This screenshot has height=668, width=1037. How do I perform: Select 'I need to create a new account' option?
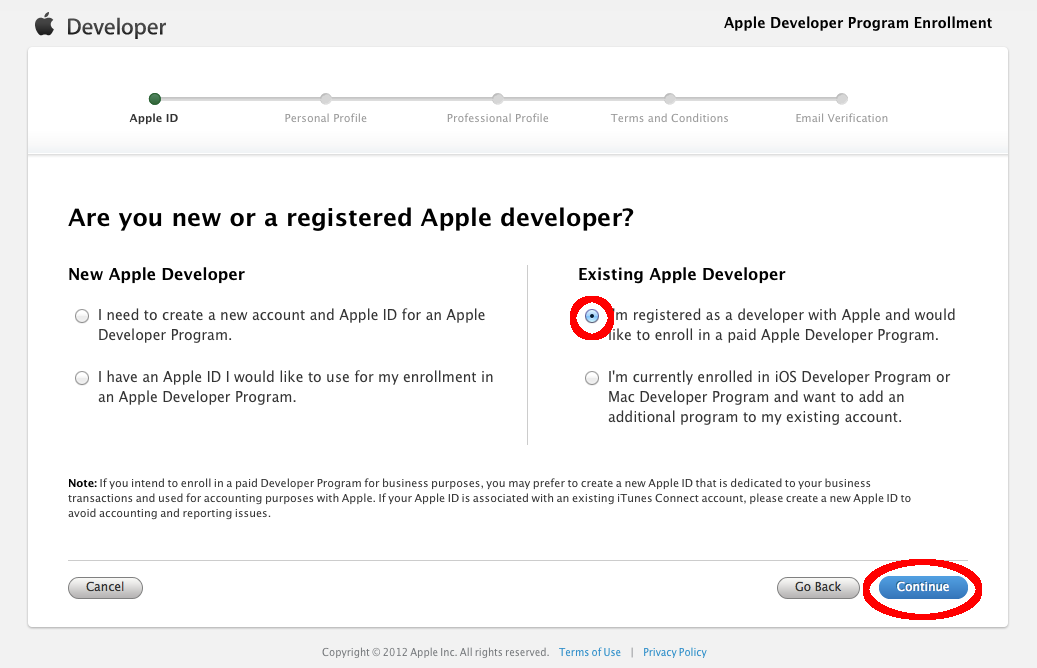click(82, 316)
